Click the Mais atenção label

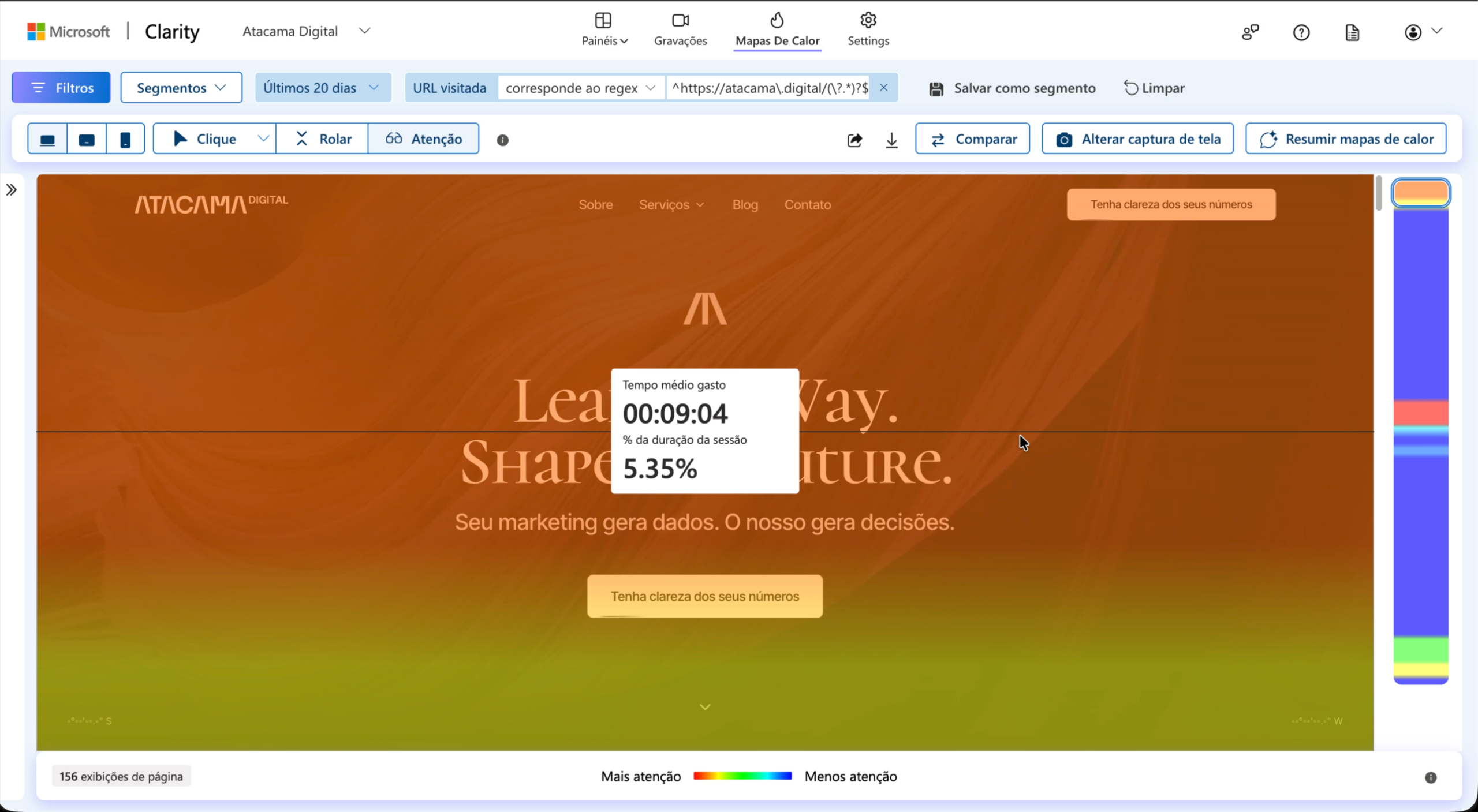pyautogui.click(x=641, y=776)
